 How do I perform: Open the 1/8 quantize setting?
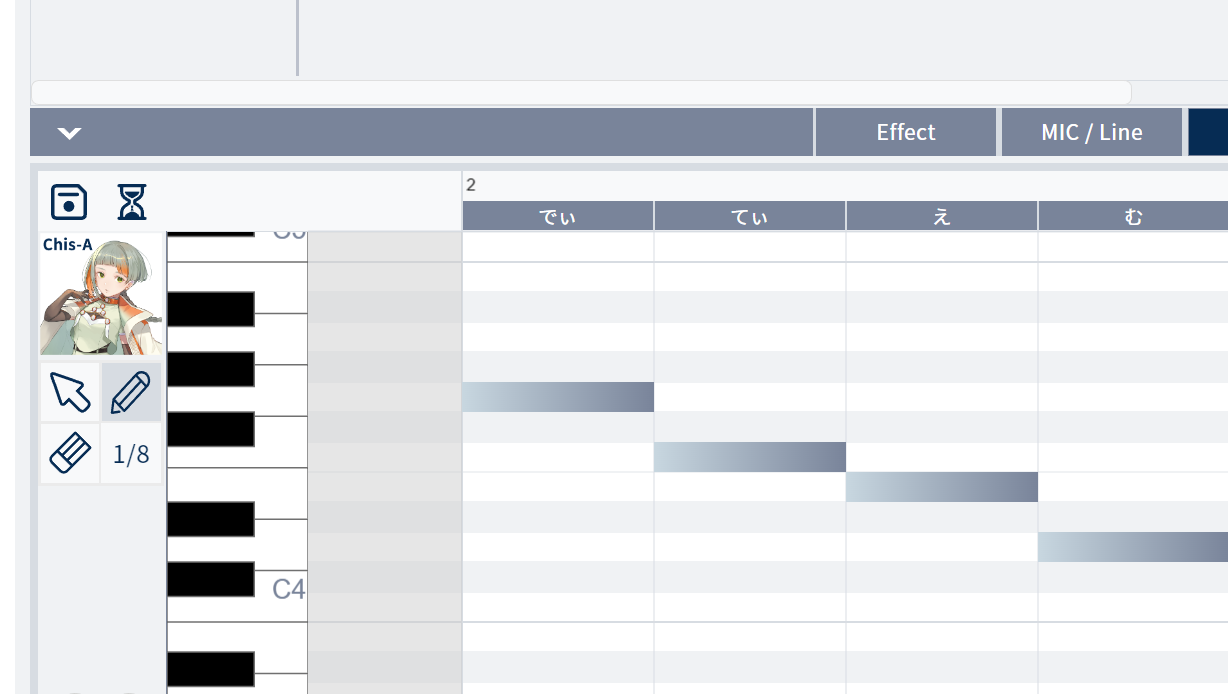coord(131,454)
